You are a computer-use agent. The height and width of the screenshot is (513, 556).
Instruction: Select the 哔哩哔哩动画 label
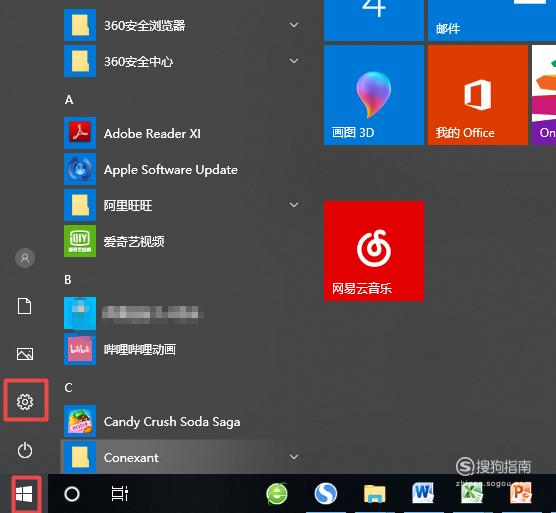(140, 350)
